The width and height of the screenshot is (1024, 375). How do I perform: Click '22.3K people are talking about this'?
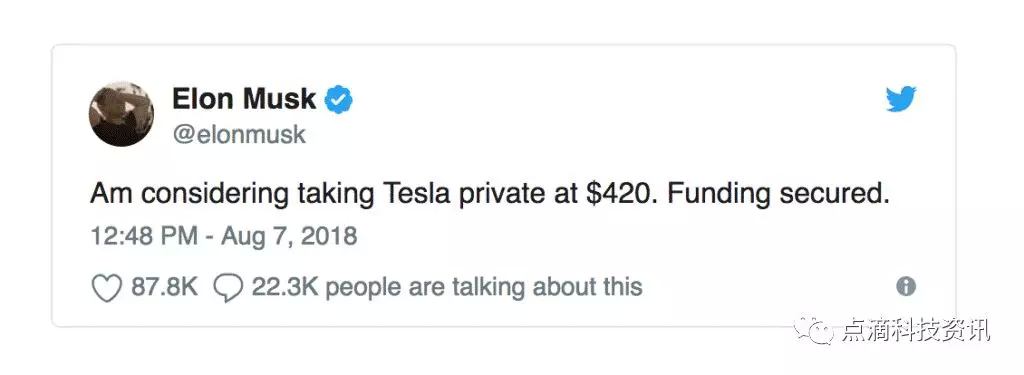(x=447, y=287)
